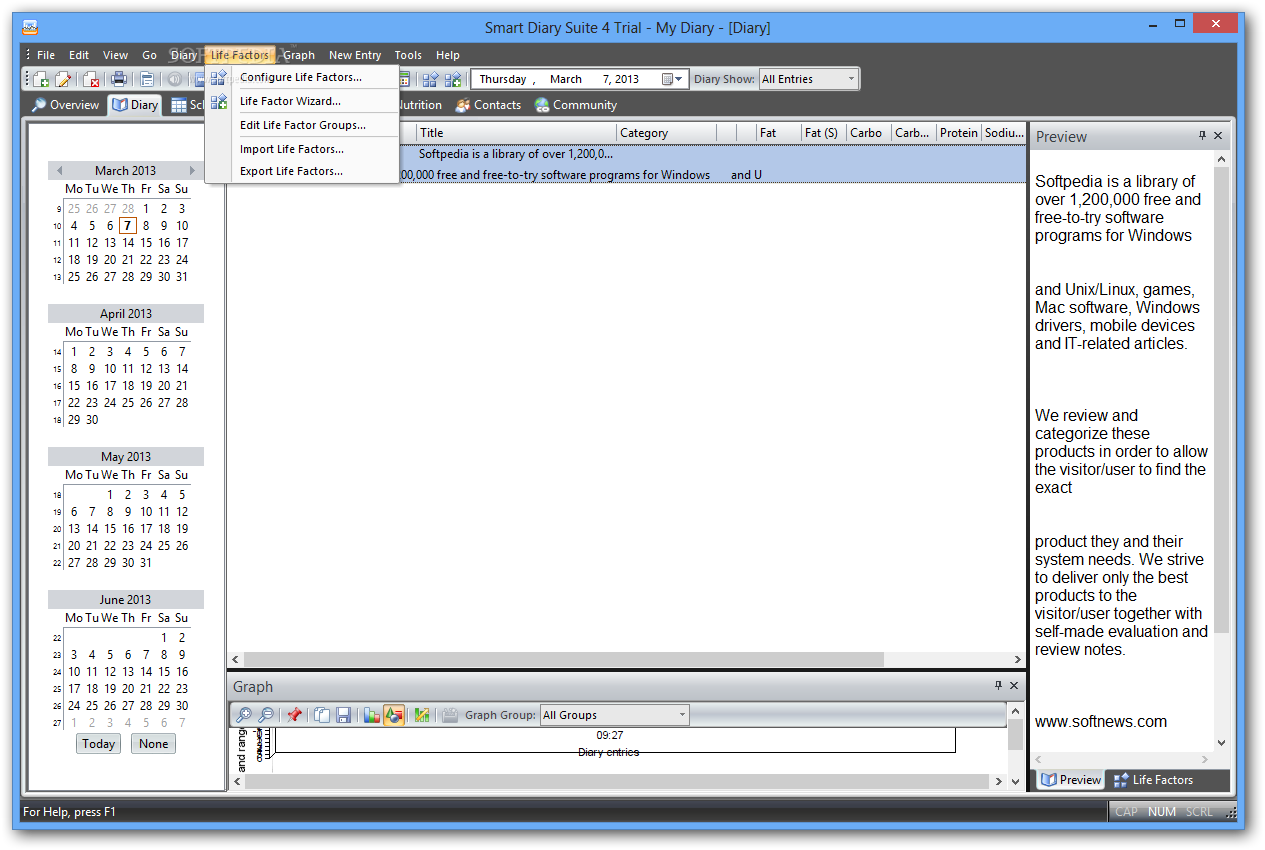Open the File menu

tap(46, 55)
